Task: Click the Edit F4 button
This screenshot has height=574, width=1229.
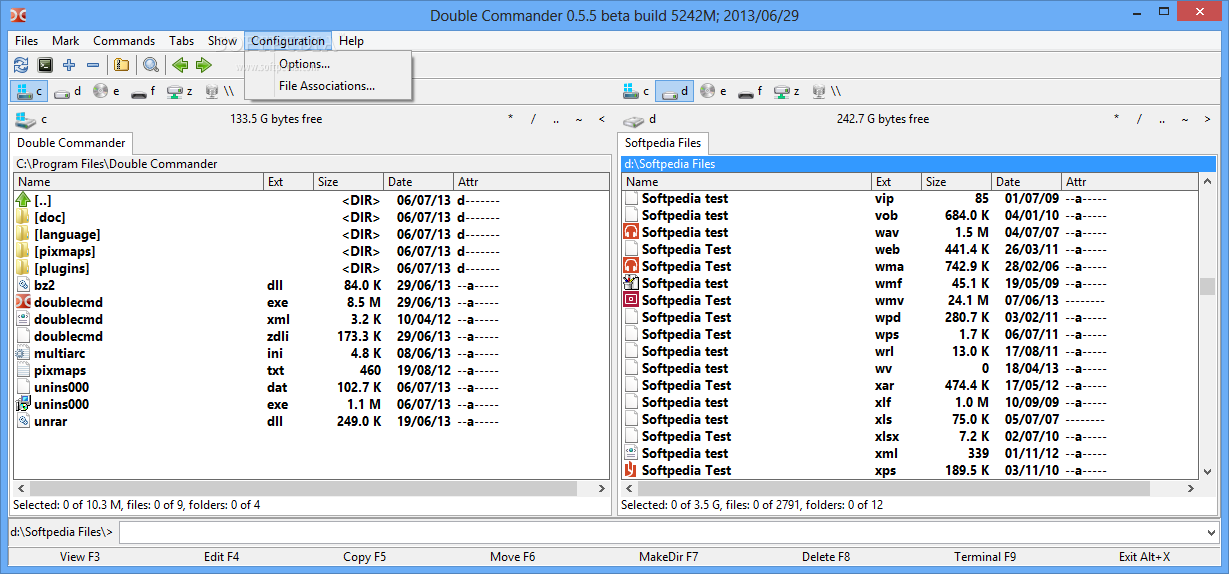Action: [x=222, y=557]
